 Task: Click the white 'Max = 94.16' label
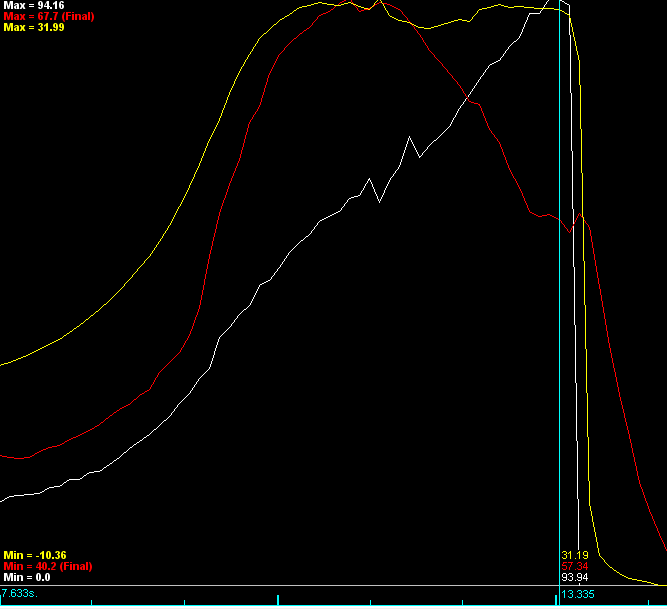pos(34,6)
